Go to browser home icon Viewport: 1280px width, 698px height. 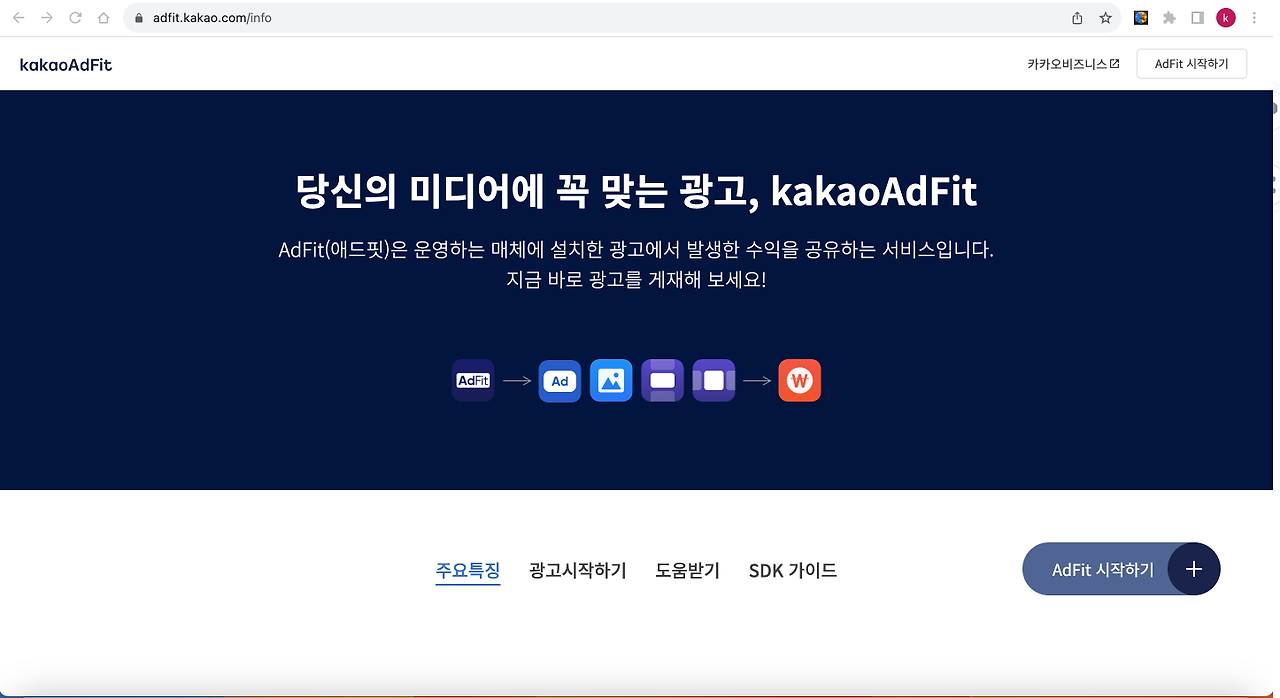coord(104,18)
